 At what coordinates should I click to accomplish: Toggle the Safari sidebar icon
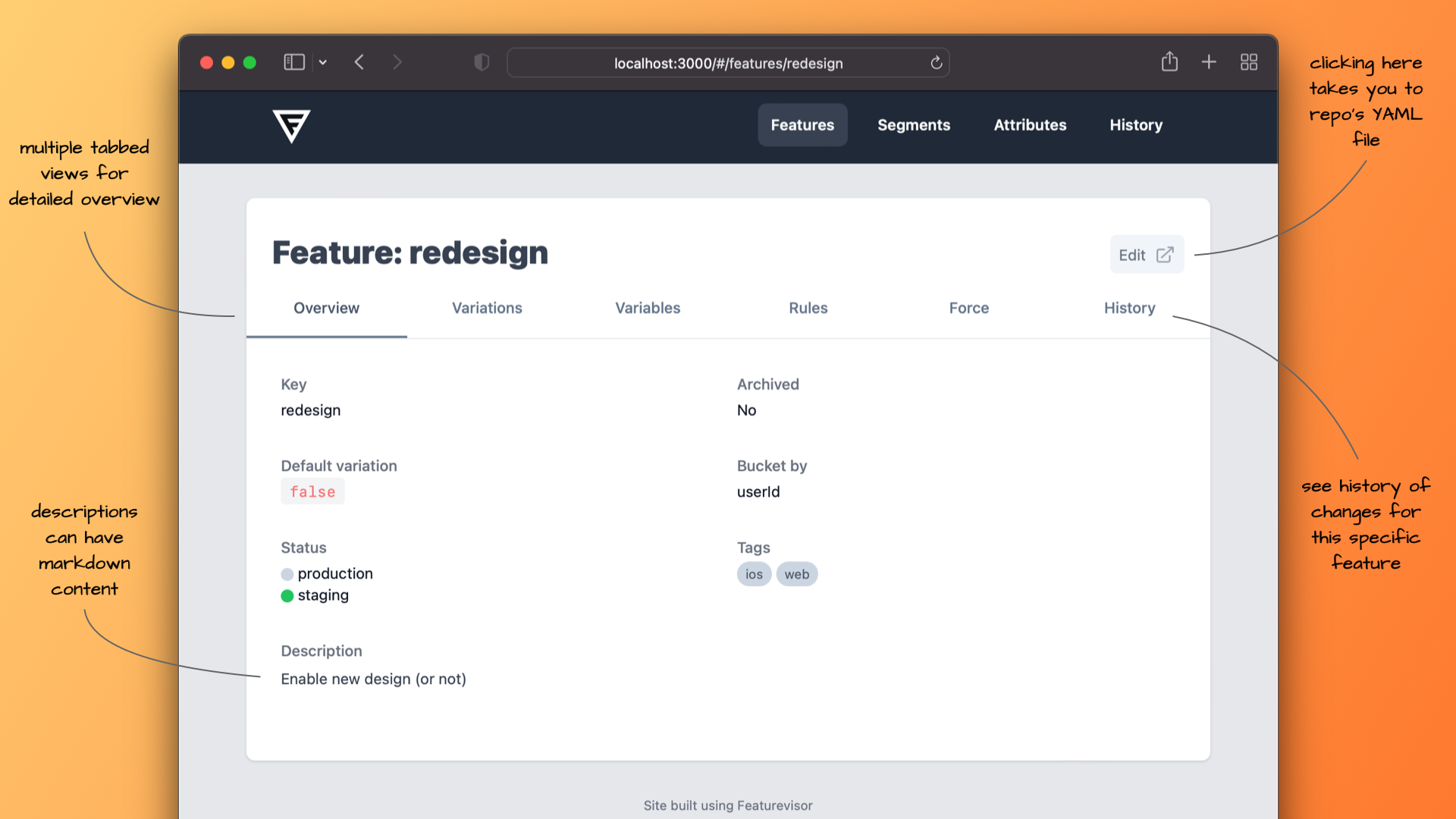pyautogui.click(x=294, y=62)
